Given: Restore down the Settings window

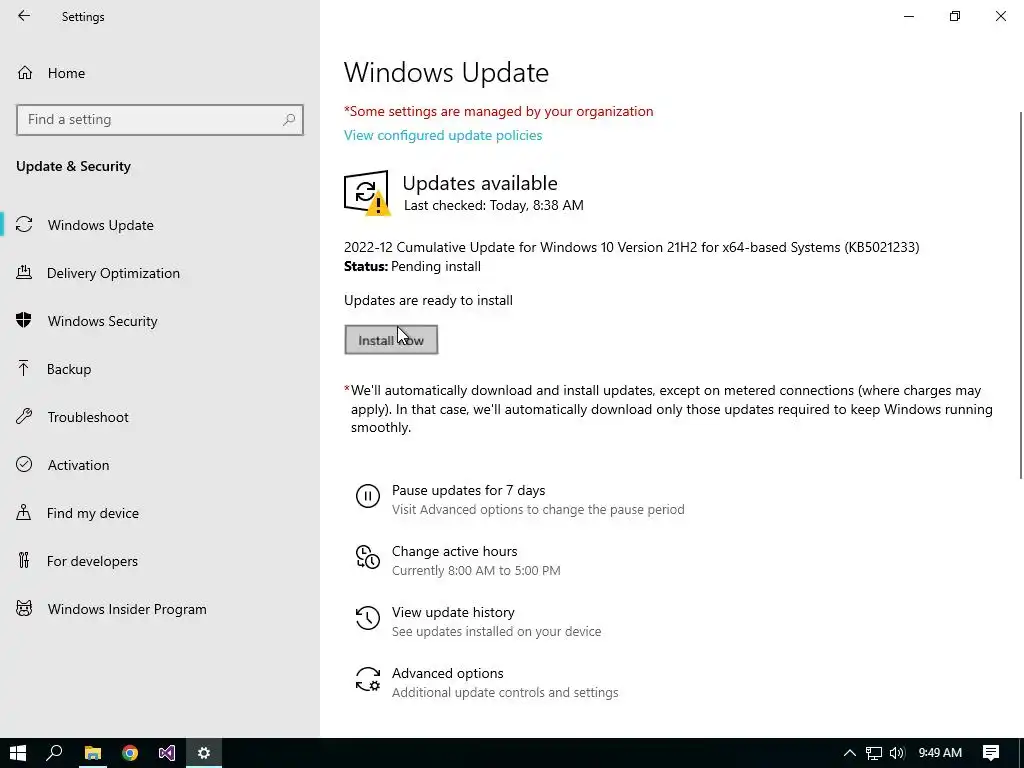Looking at the screenshot, I should (955, 16).
